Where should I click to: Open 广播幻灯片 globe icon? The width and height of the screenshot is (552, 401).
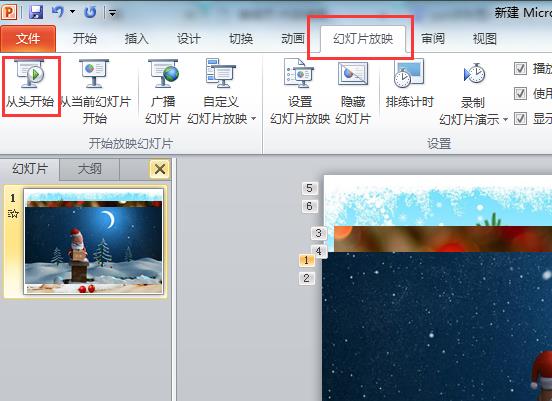point(163,74)
